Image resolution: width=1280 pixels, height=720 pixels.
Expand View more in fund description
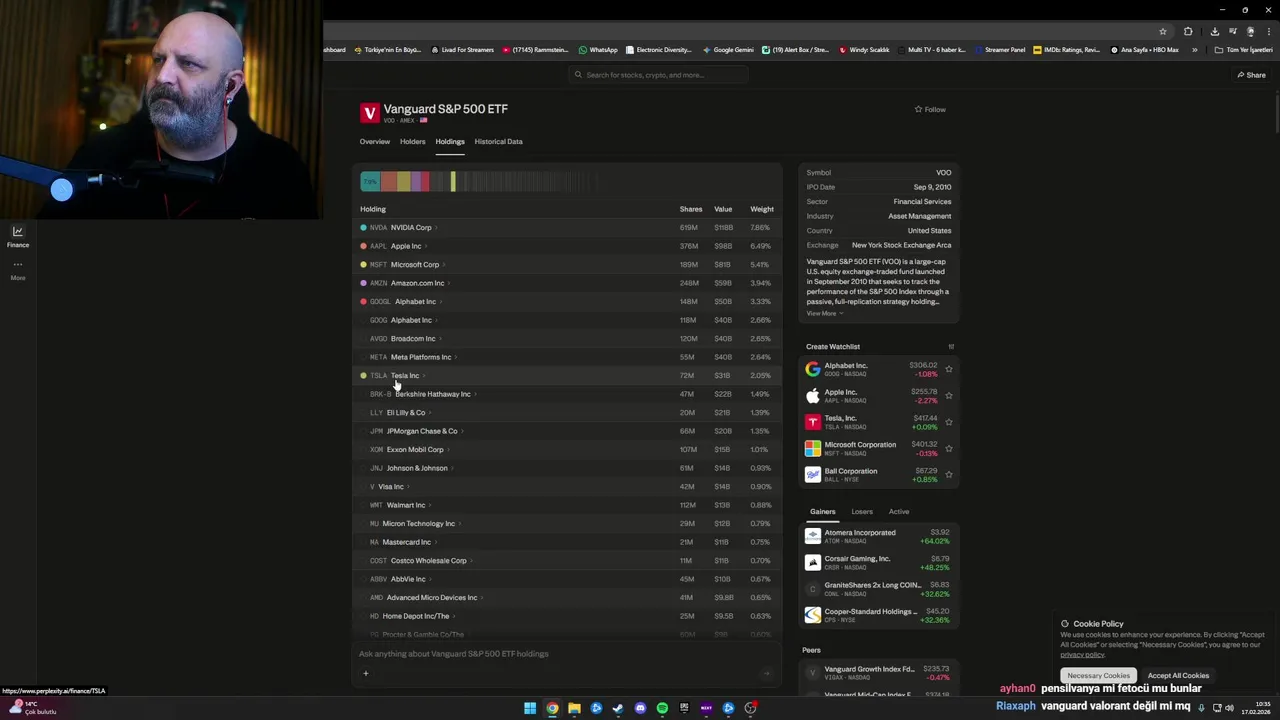point(825,314)
